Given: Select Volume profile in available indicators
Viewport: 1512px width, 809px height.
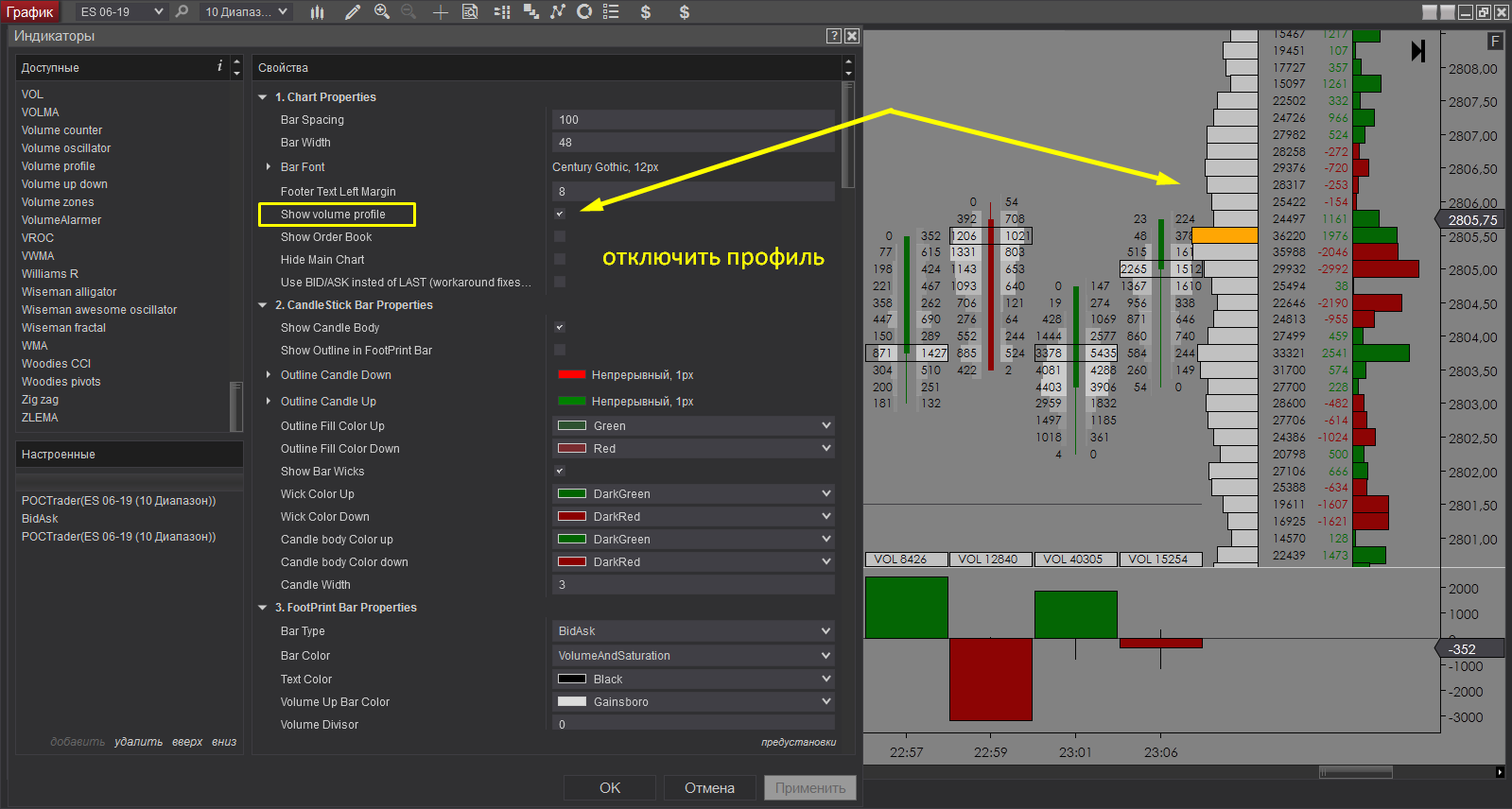Looking at the screenshot, I should (x=59, y=166).
